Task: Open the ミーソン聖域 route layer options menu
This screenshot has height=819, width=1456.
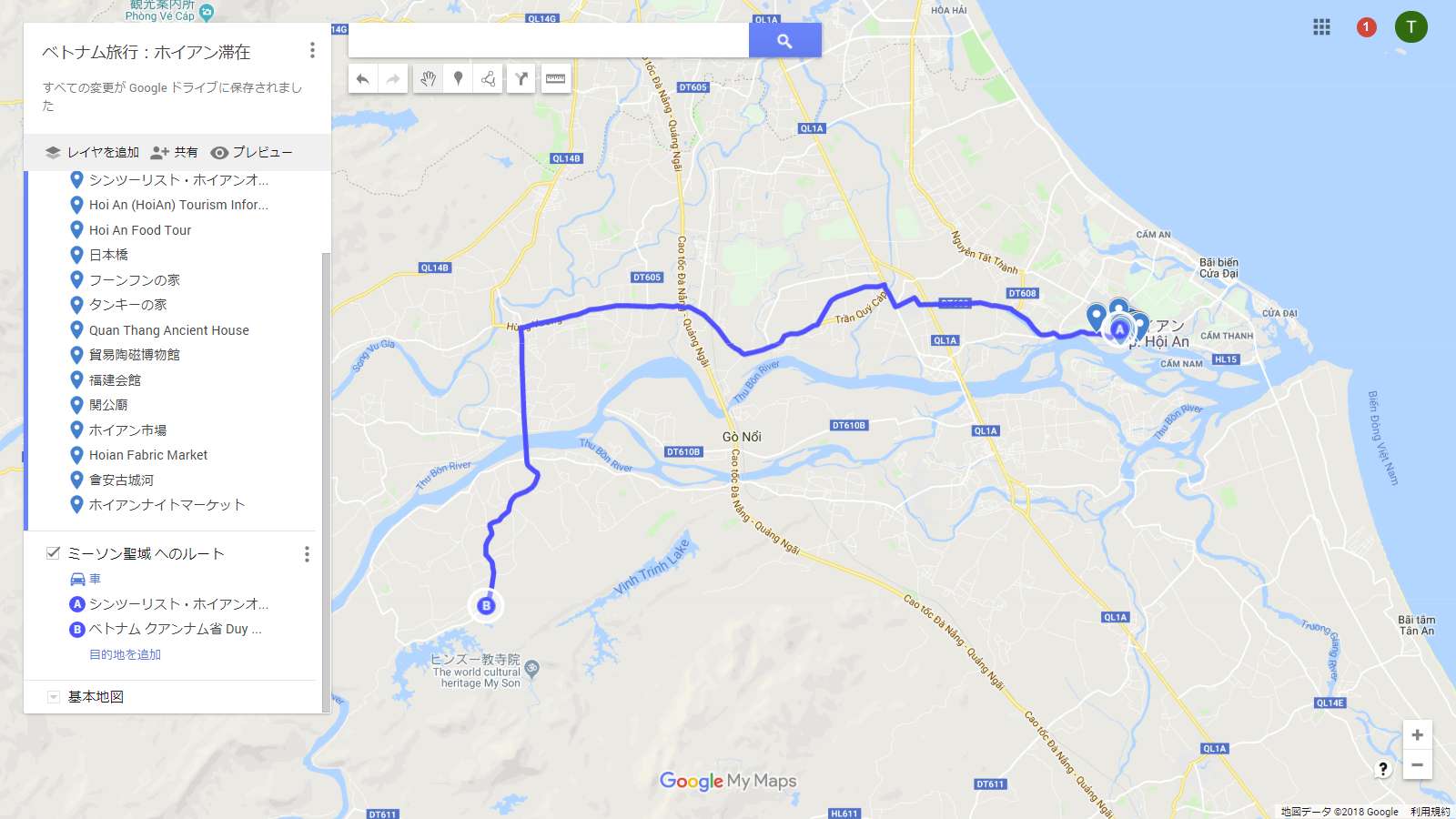Action: click(307, 554)
